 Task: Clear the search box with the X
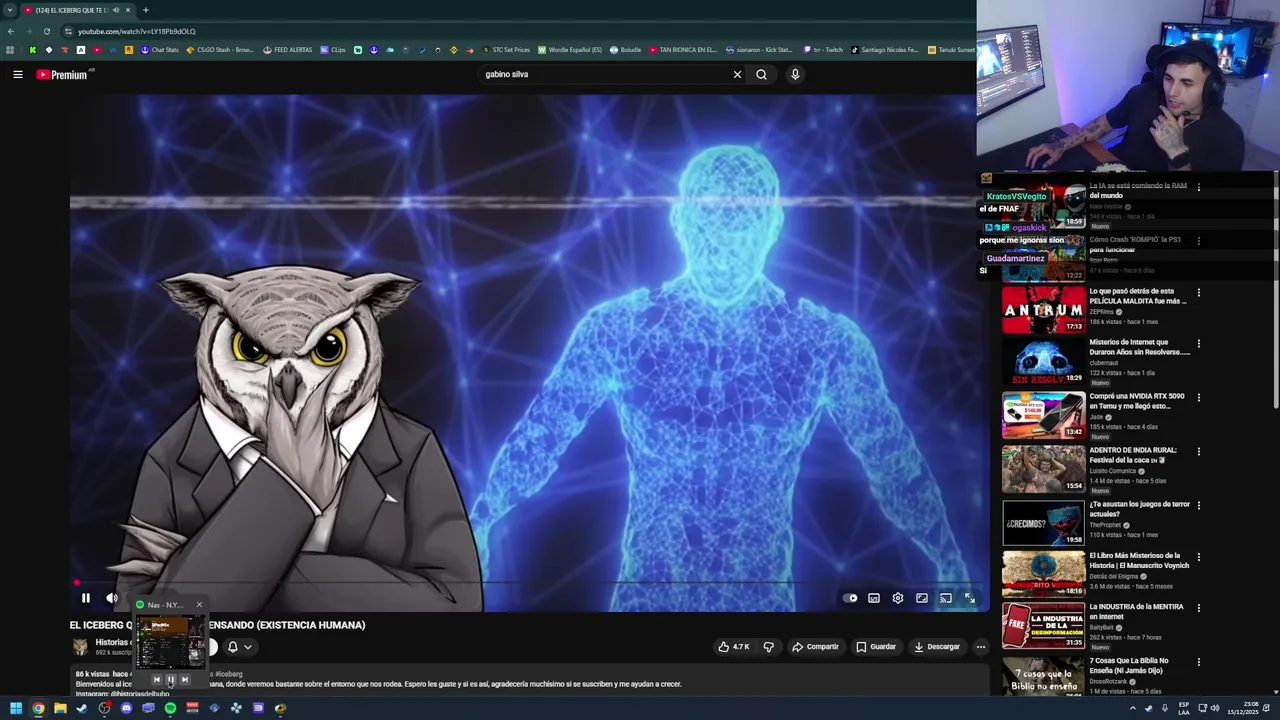(x=737, y=74)
